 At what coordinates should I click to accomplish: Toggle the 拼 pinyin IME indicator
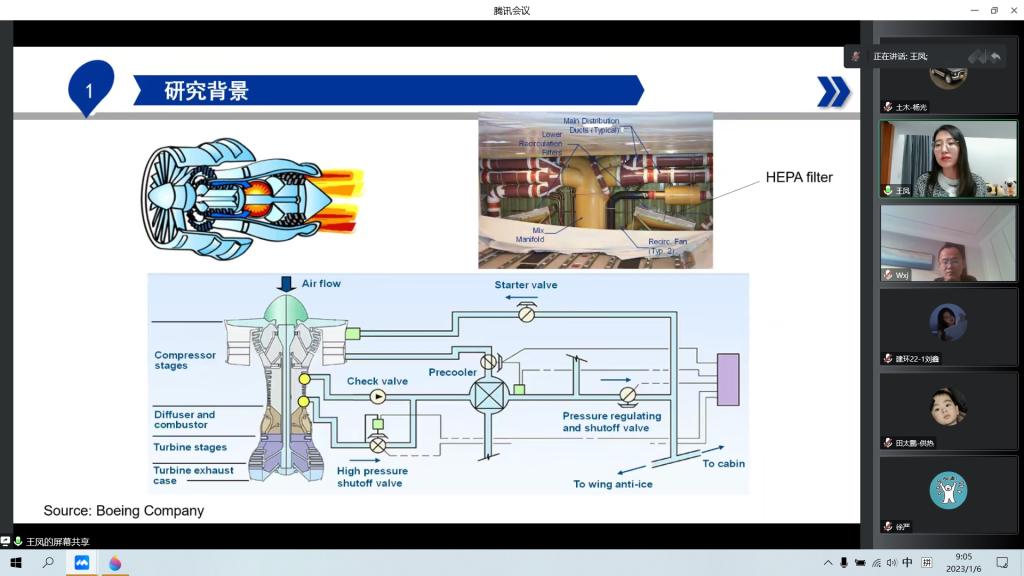pos(926,563)
